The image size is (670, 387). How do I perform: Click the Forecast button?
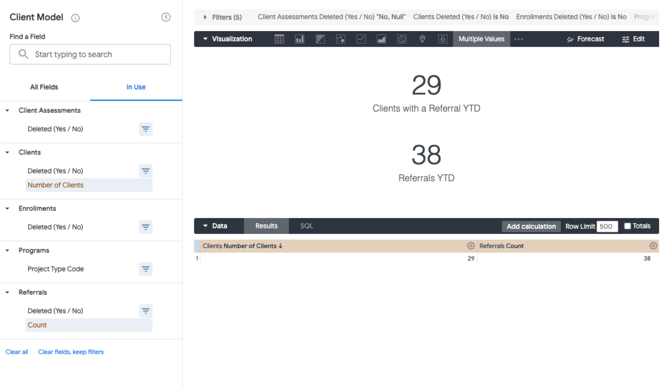click(585, 39)
